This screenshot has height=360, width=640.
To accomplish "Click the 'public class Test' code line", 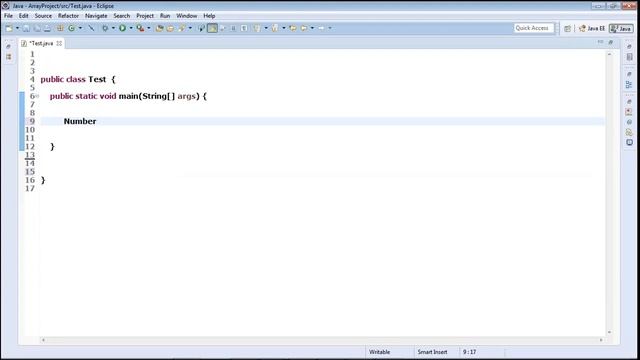I will tap(78, 79).
